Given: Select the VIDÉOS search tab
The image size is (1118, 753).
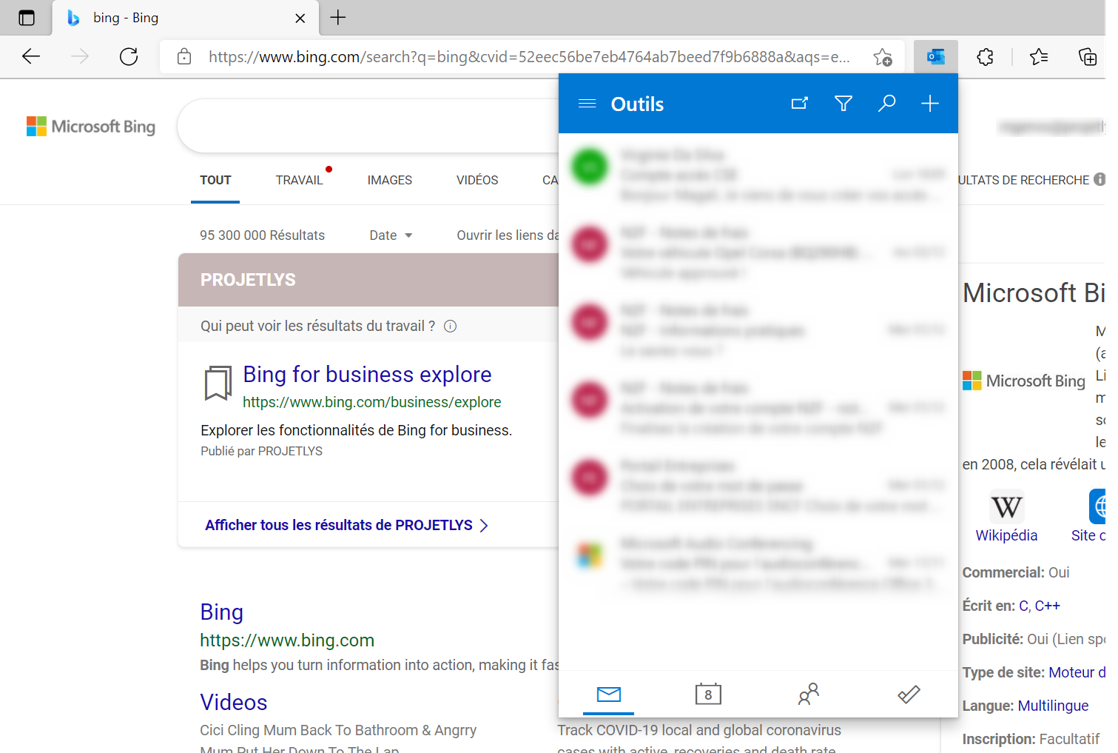Looking at the screenshot, I should 477,180.
